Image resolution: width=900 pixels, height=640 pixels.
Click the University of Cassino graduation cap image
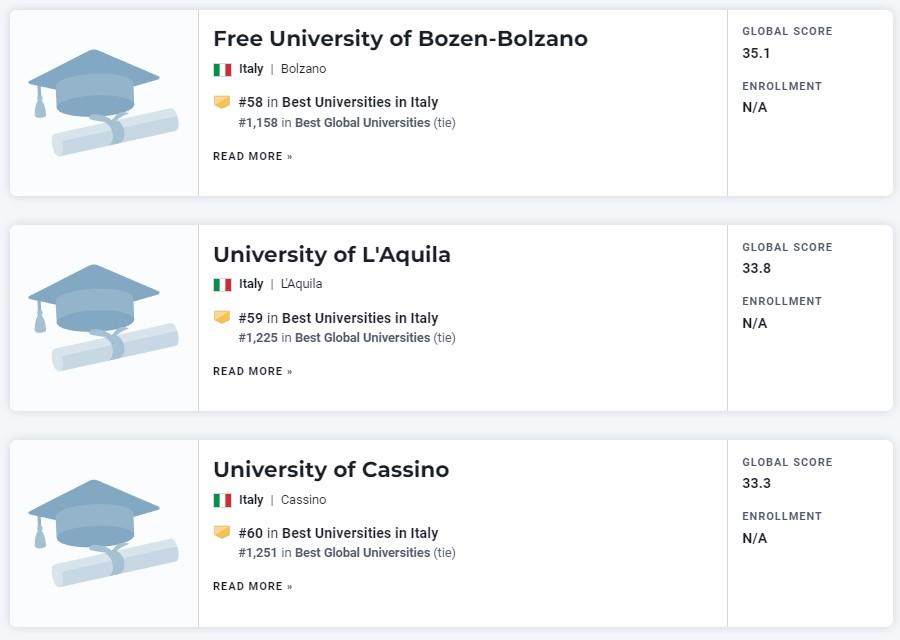[x=103, y=533]
